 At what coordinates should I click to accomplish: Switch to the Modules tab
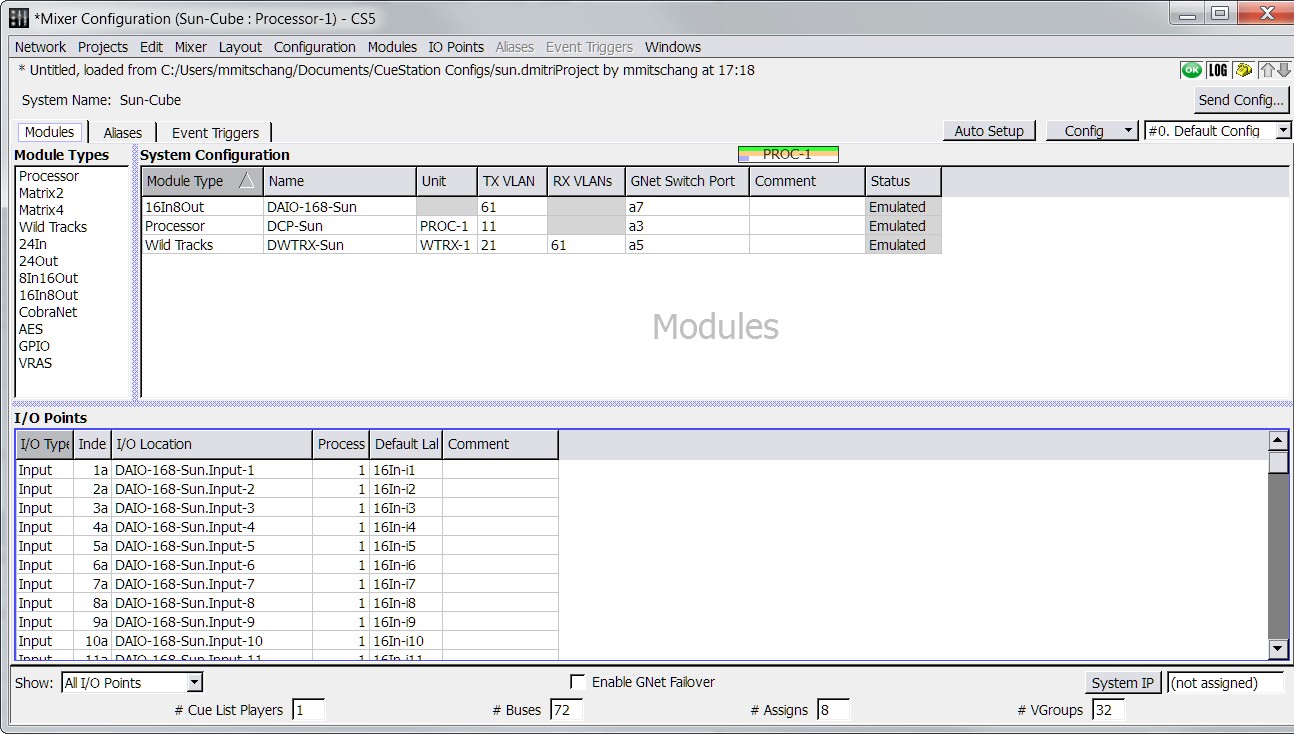tap(49, 132)
